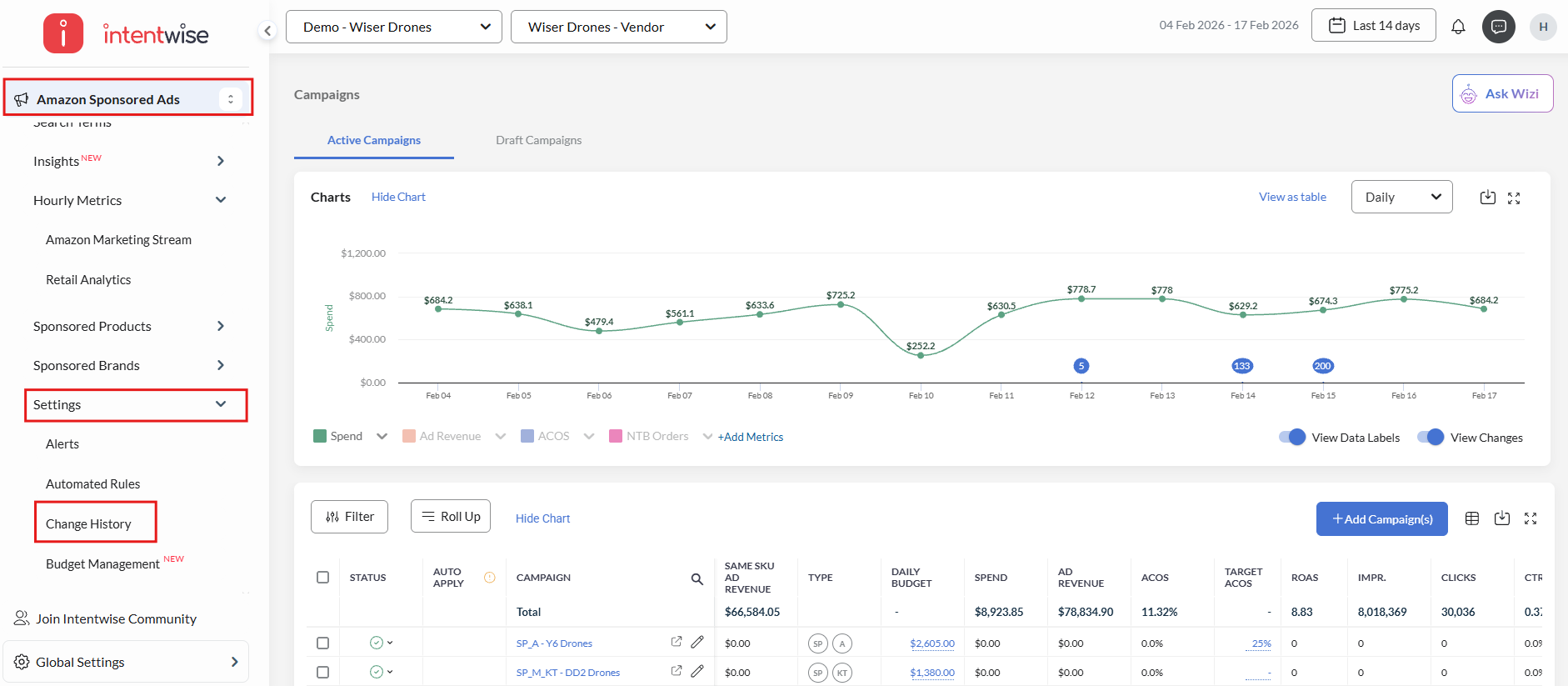Viewport: 1568px width, 686px height.
Task: Check the select-all campaigns checkbox
Action: (323, 577)
